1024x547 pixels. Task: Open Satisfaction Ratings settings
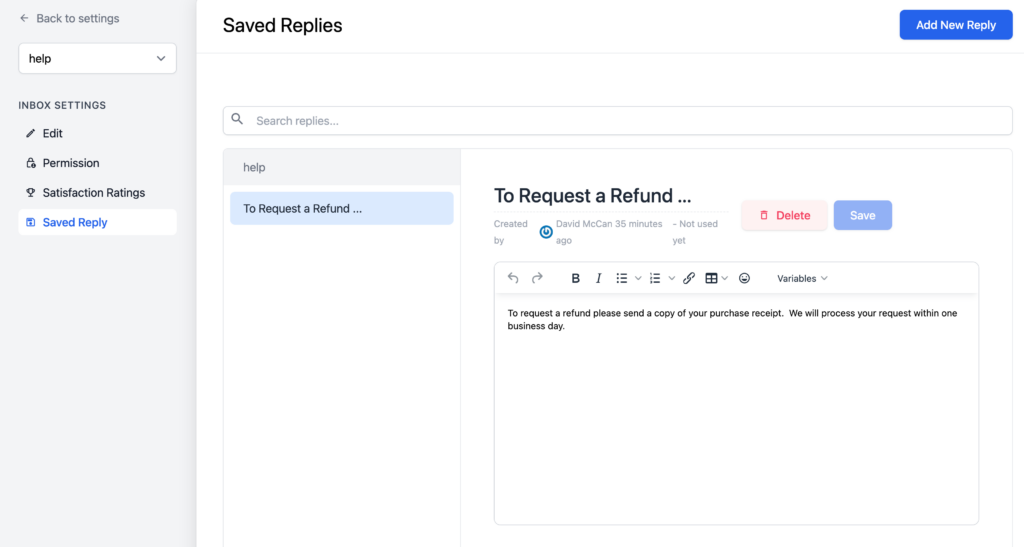(x=97, y=193)
